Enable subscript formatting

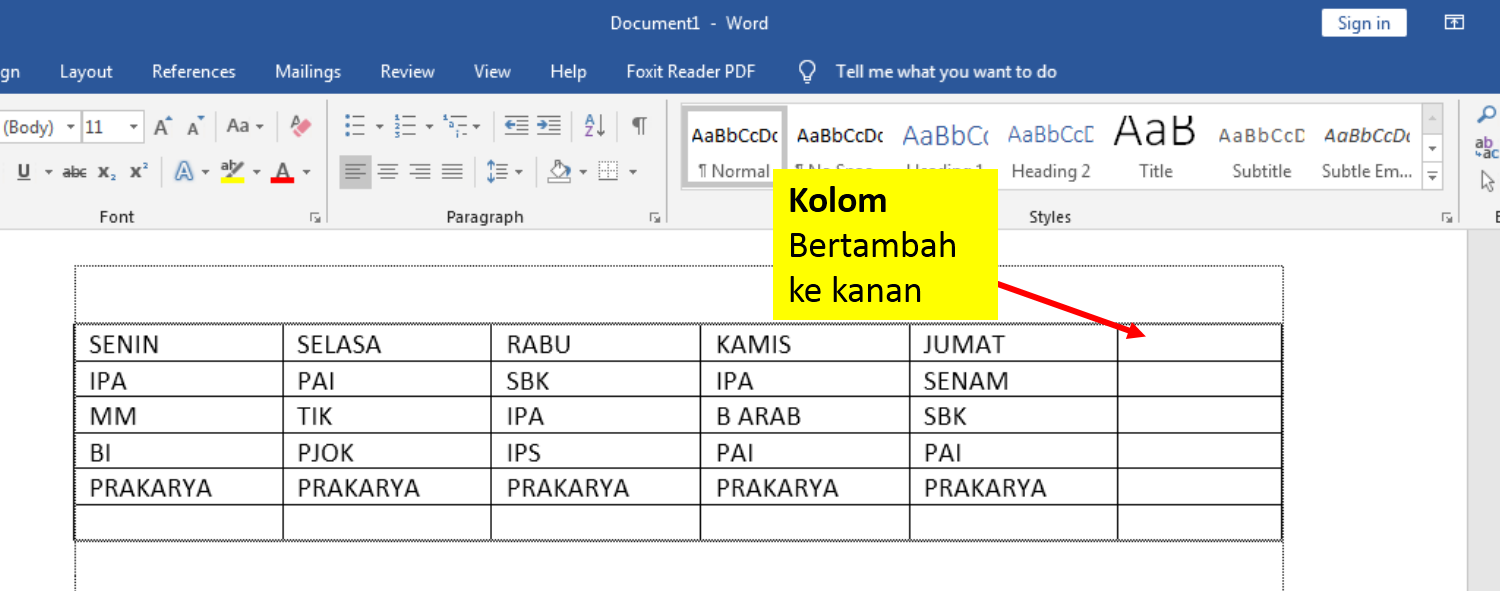point(107,172)
